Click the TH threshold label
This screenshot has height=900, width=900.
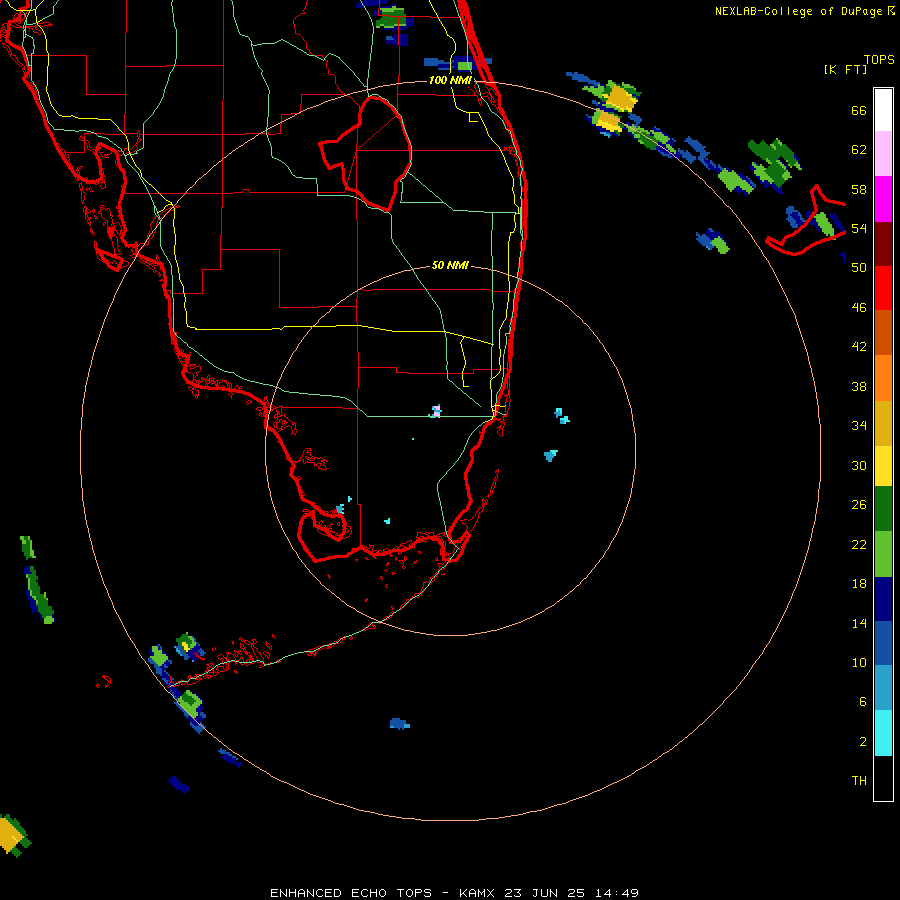tap(859, 781)
